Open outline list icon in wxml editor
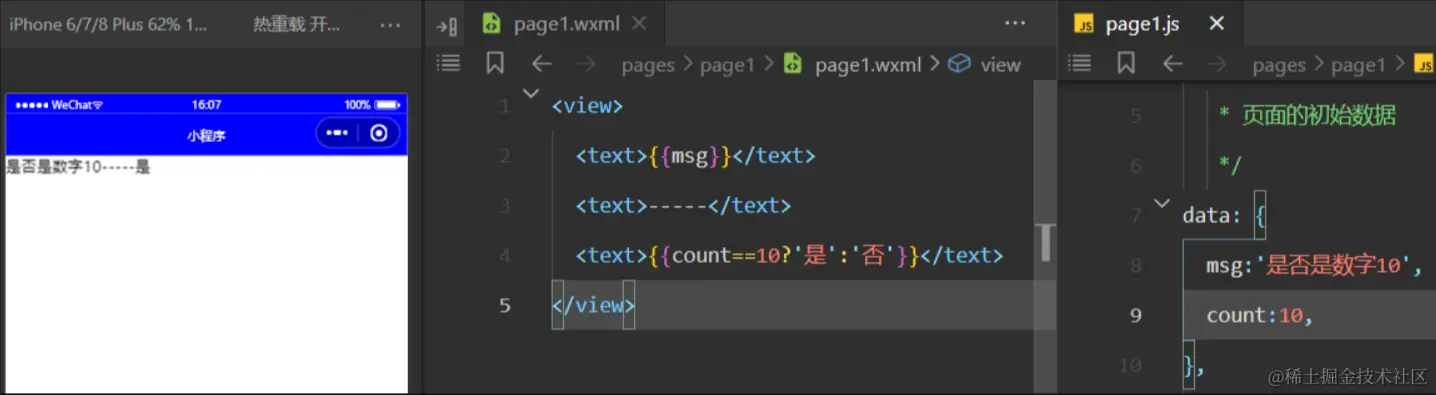This screenshot has width=1436, height=395. (449, 64)
